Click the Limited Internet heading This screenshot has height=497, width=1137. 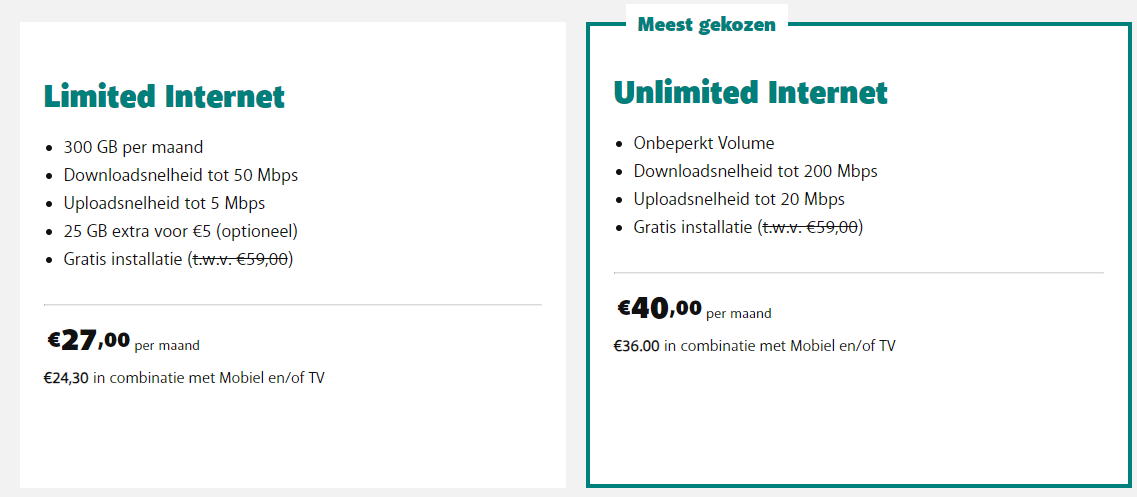[x=165, y=96]
